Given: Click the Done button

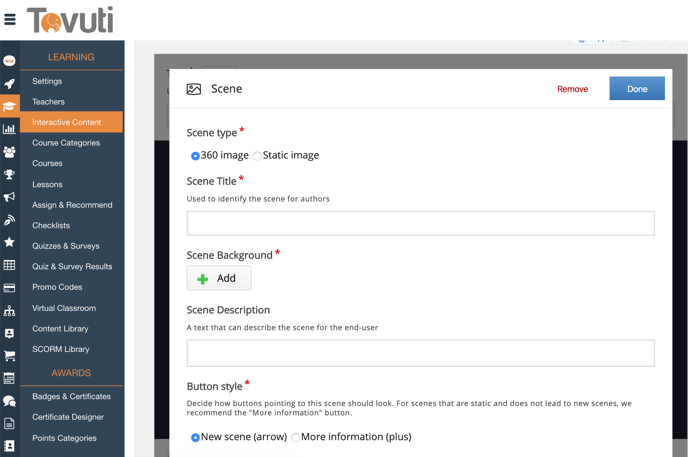Looking at the screenshot, I should click(x=637, y=89).
